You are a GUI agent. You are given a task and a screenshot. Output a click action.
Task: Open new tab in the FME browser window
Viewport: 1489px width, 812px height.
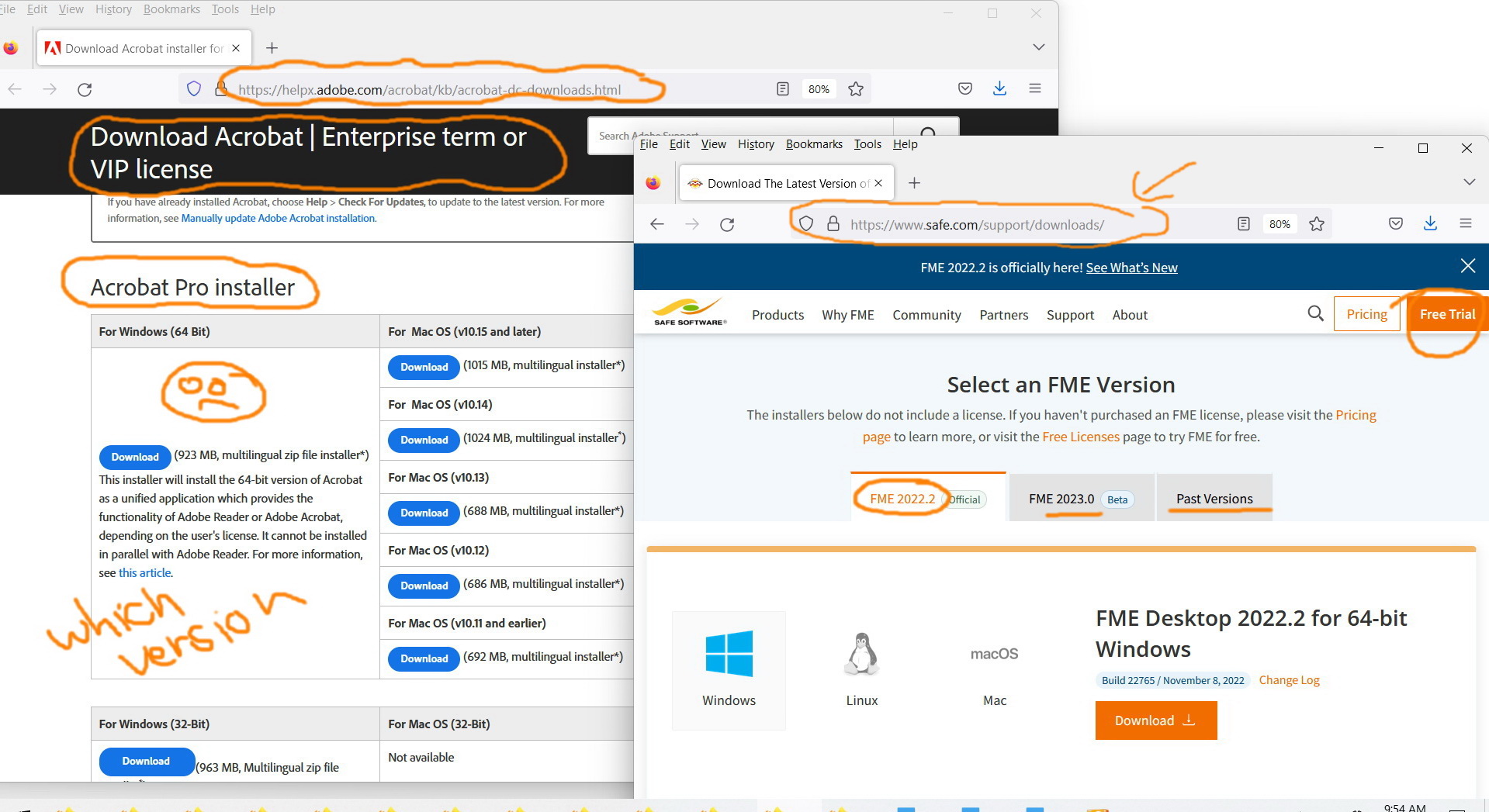point(914,183)
